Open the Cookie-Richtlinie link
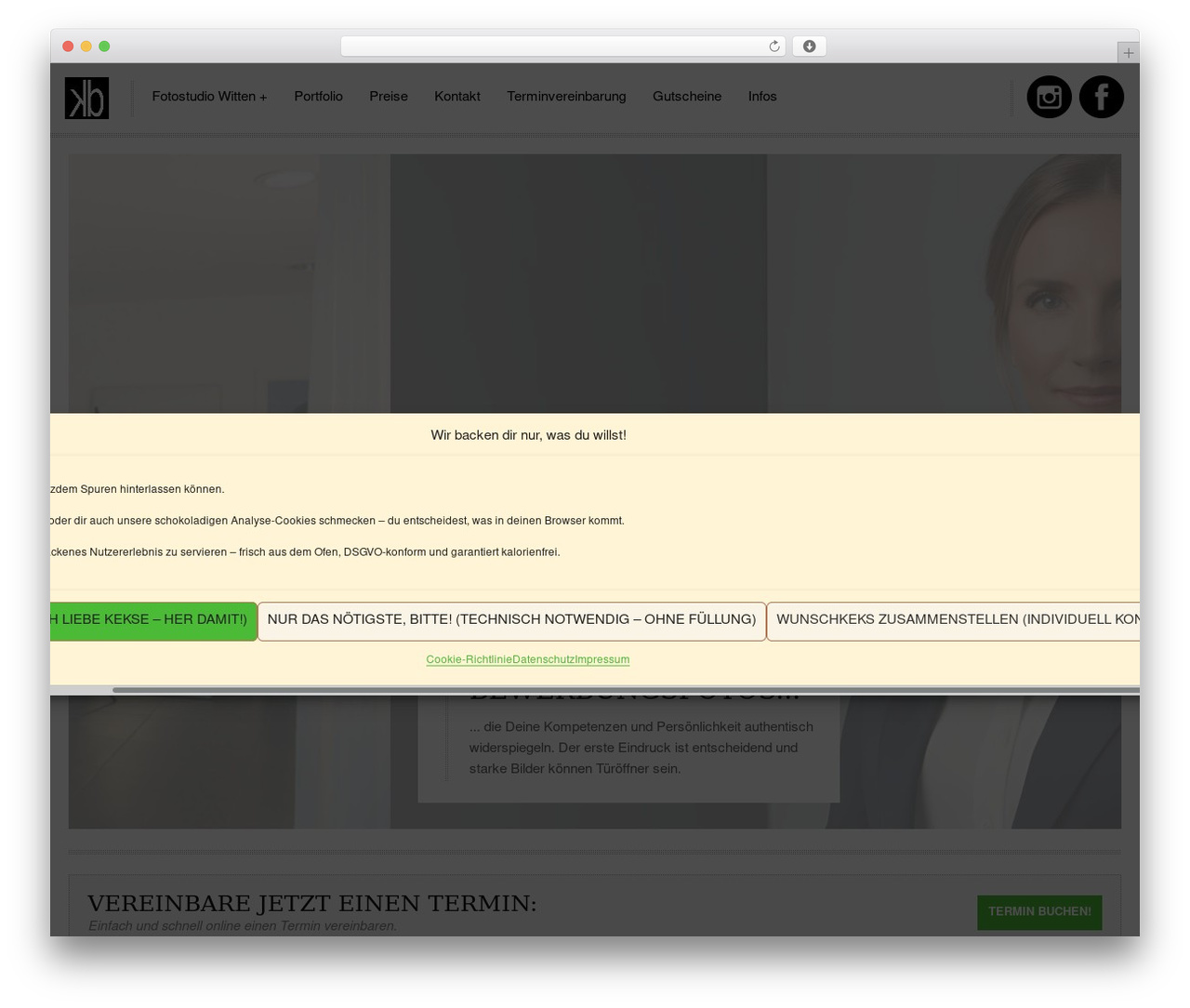This screenshot has height=1008, width=1190. [x=469, y=659]
